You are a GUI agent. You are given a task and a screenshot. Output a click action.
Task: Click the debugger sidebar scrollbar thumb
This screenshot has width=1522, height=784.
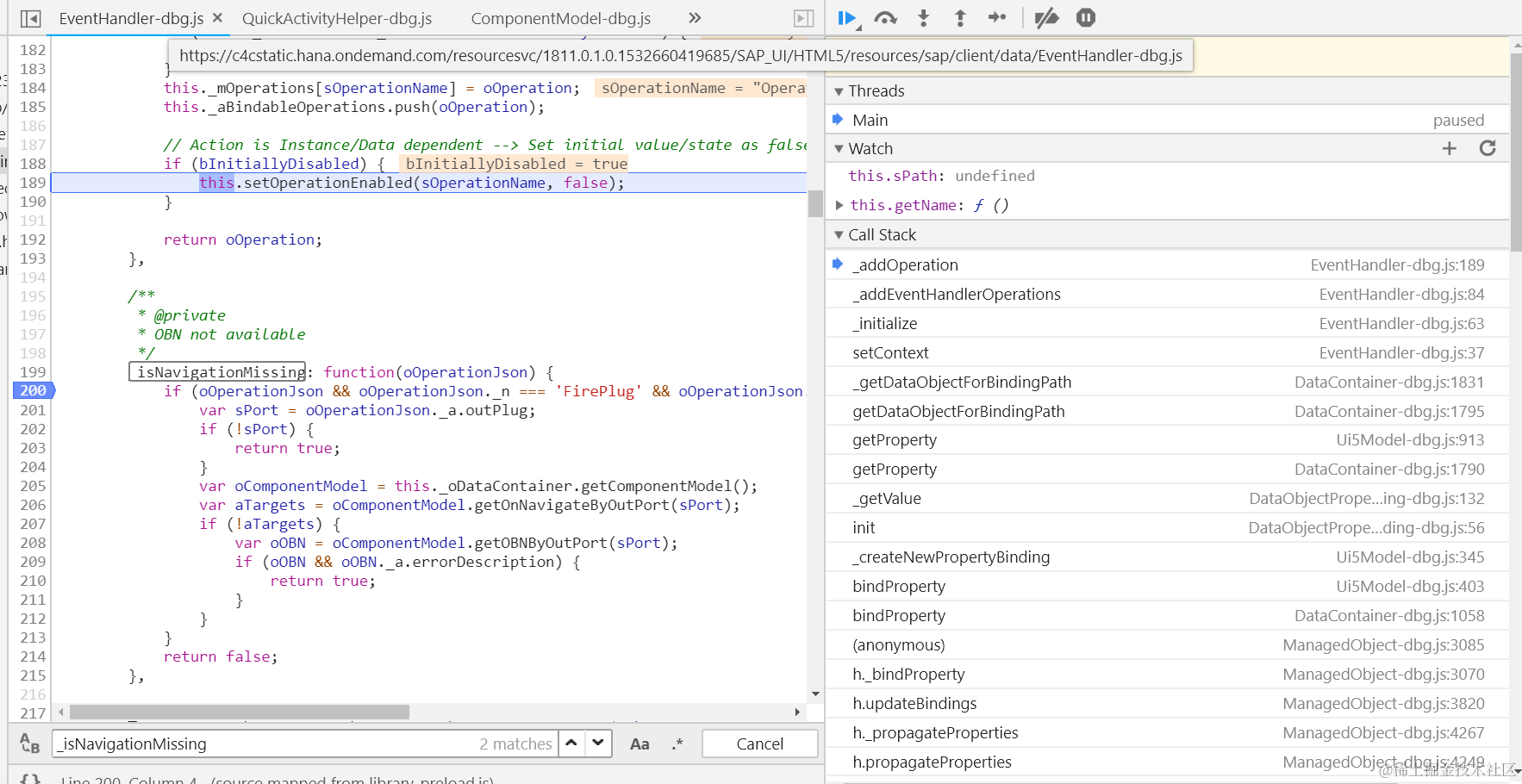pos(1516,152)
